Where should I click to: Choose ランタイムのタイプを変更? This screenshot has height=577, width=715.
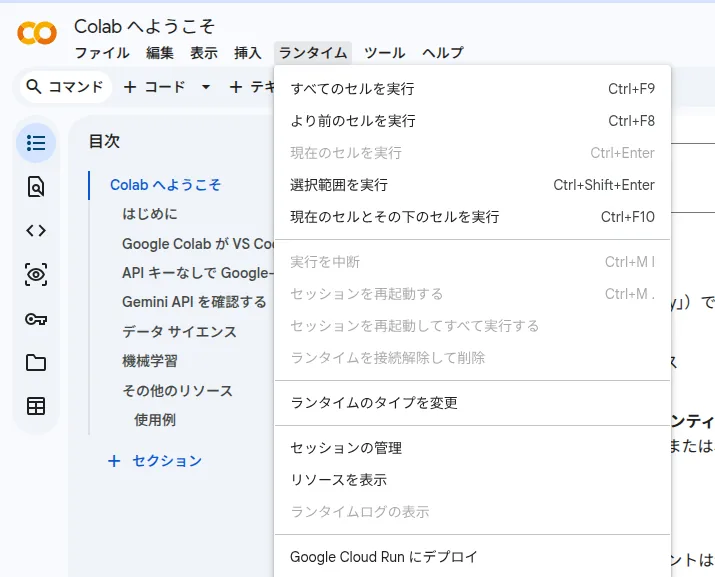(x=472, y=403)
